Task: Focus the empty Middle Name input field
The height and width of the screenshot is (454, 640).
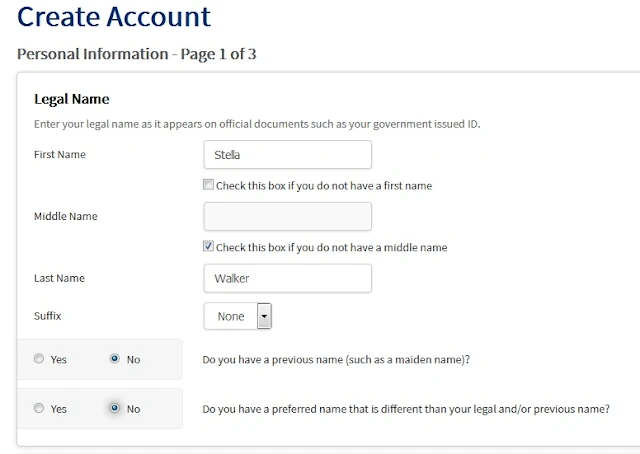Action: click(x=288, y=216)
